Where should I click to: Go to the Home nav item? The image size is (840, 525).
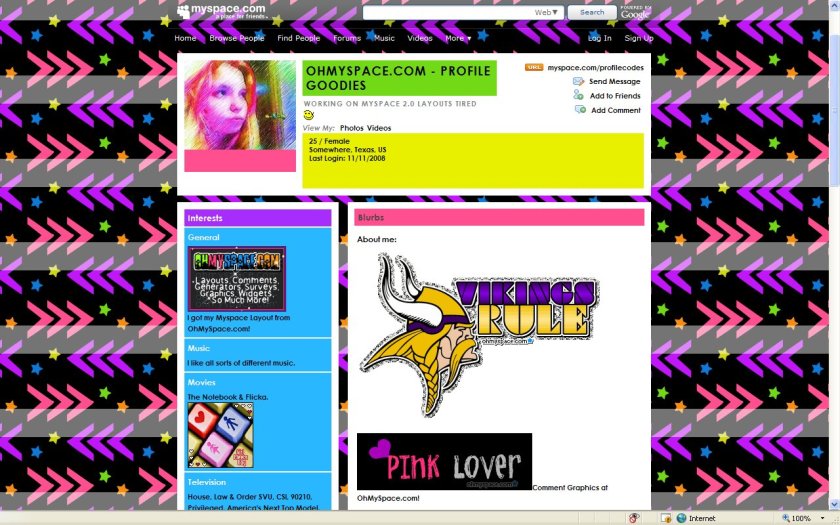(x=185, y=38)
